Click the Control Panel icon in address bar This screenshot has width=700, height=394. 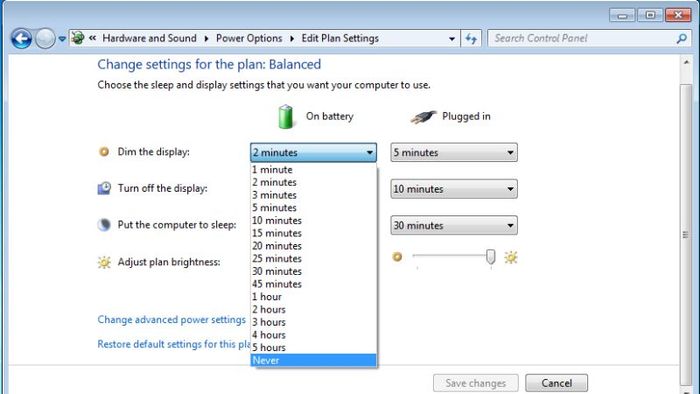click(78, 38)
